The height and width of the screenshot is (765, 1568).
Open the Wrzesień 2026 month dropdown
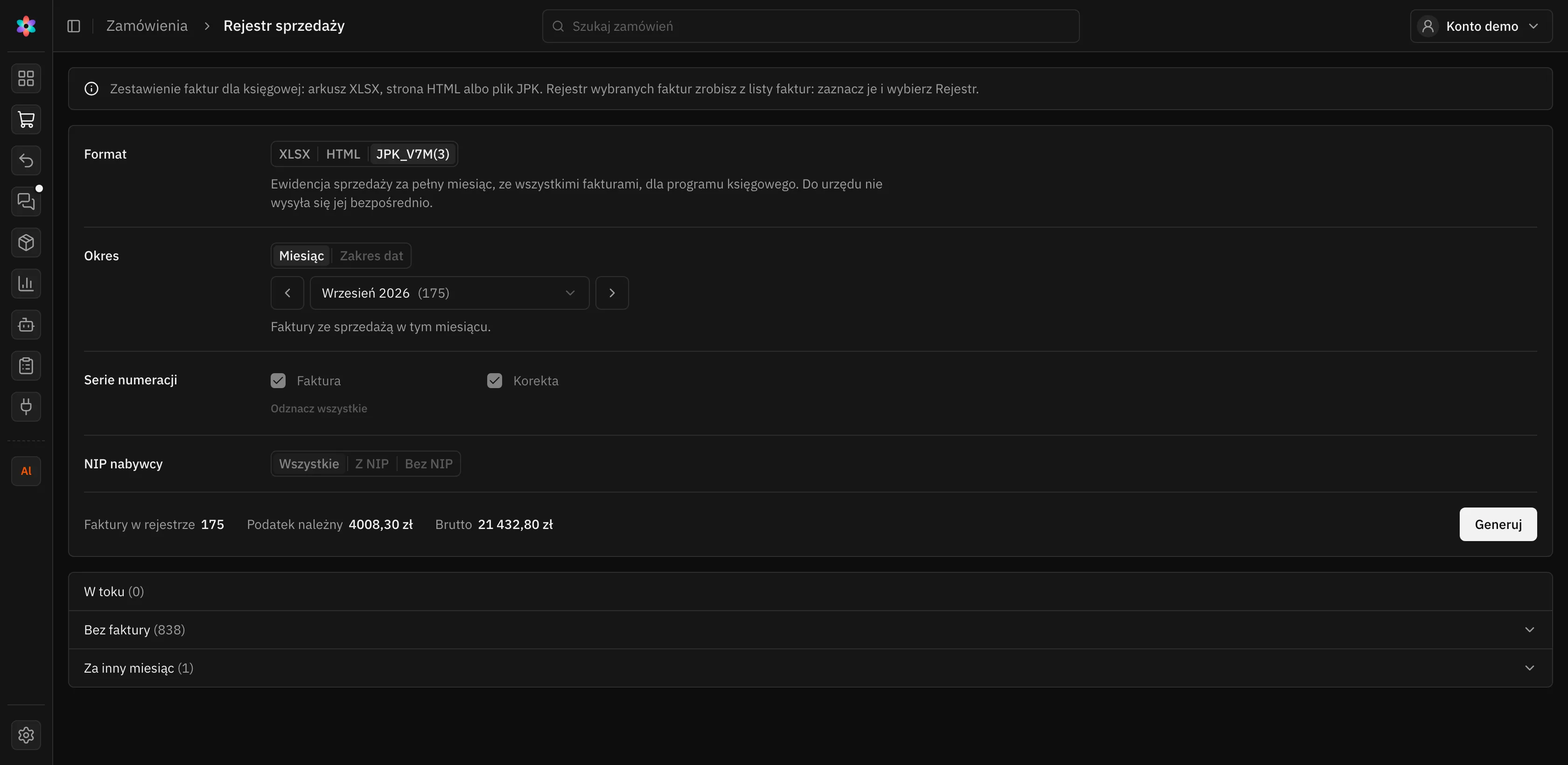[x=449, y=293]
